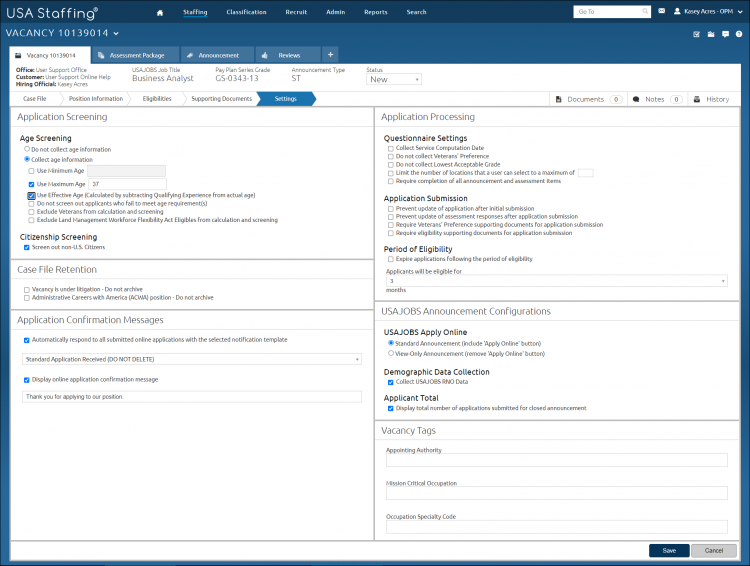Click the Notes button
The image size is (750, 566).
(657, 99)
